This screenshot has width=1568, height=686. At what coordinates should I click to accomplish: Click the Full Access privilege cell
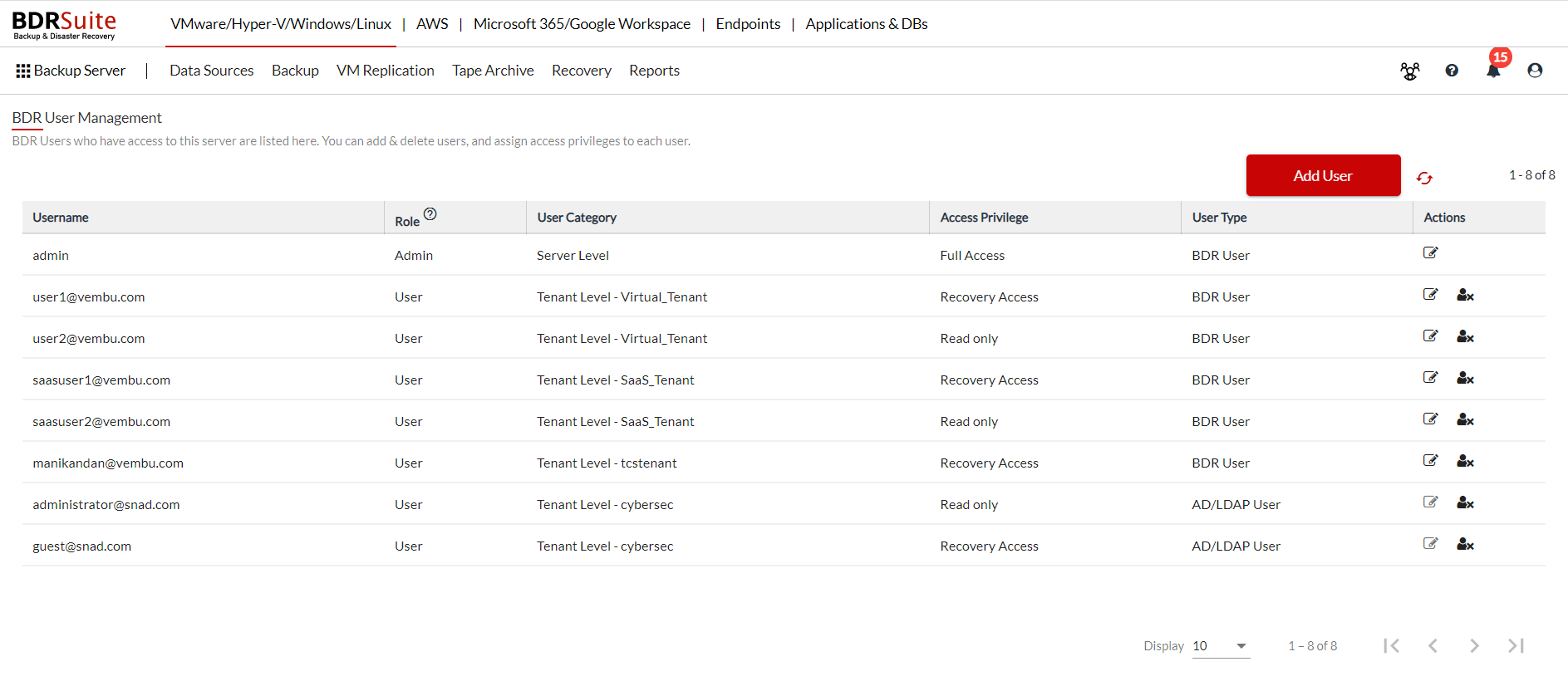972,256
